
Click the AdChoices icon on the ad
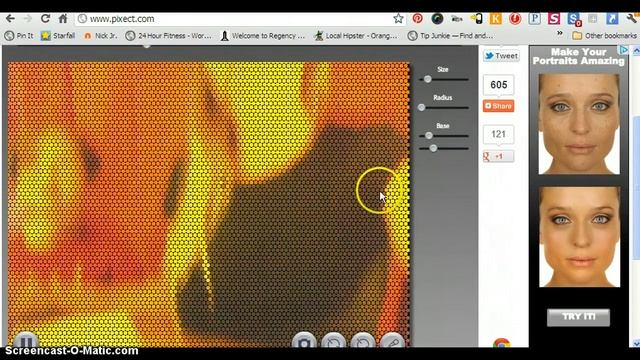click(623, 50)
